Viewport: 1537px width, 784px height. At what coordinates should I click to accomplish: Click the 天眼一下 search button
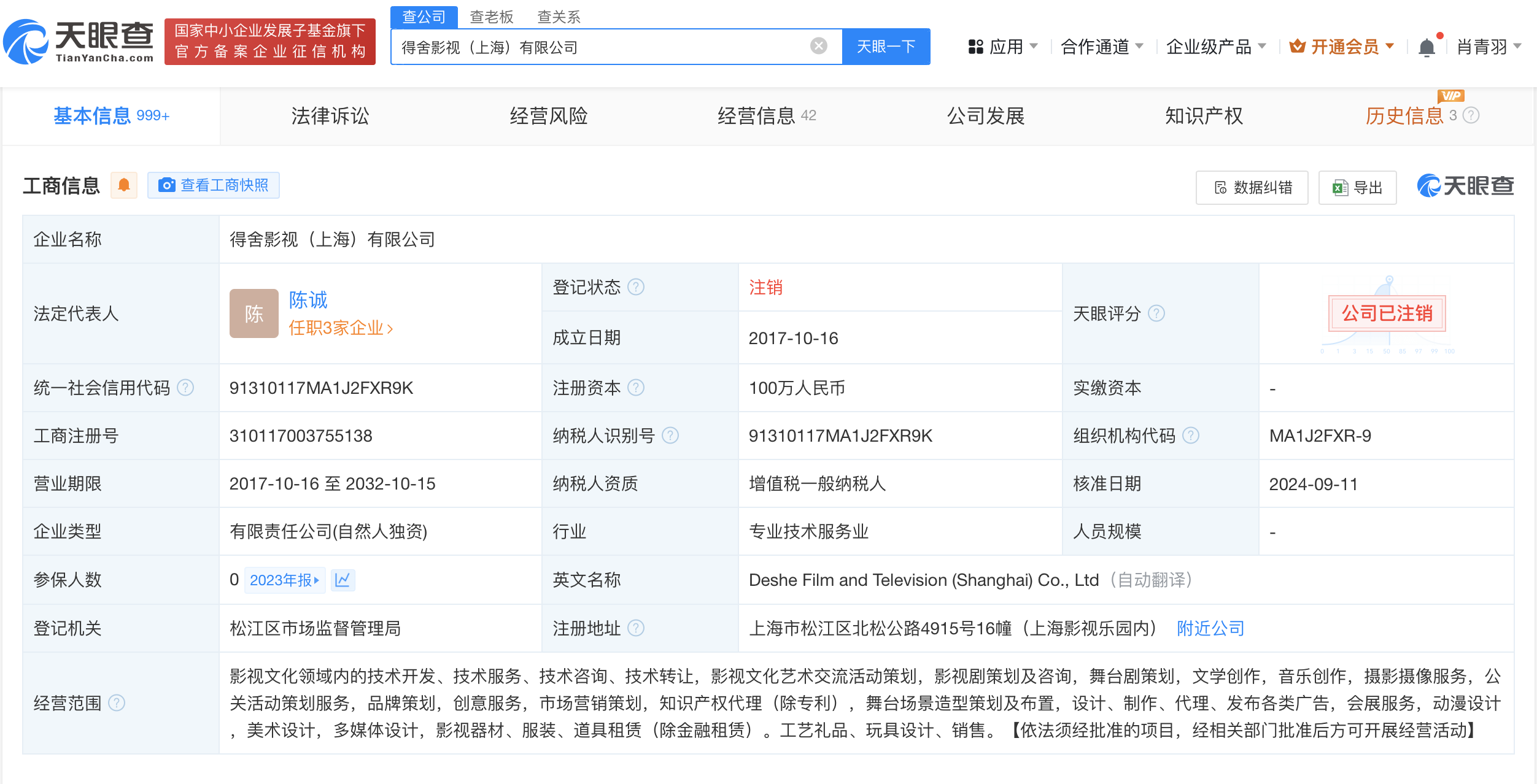886,45
